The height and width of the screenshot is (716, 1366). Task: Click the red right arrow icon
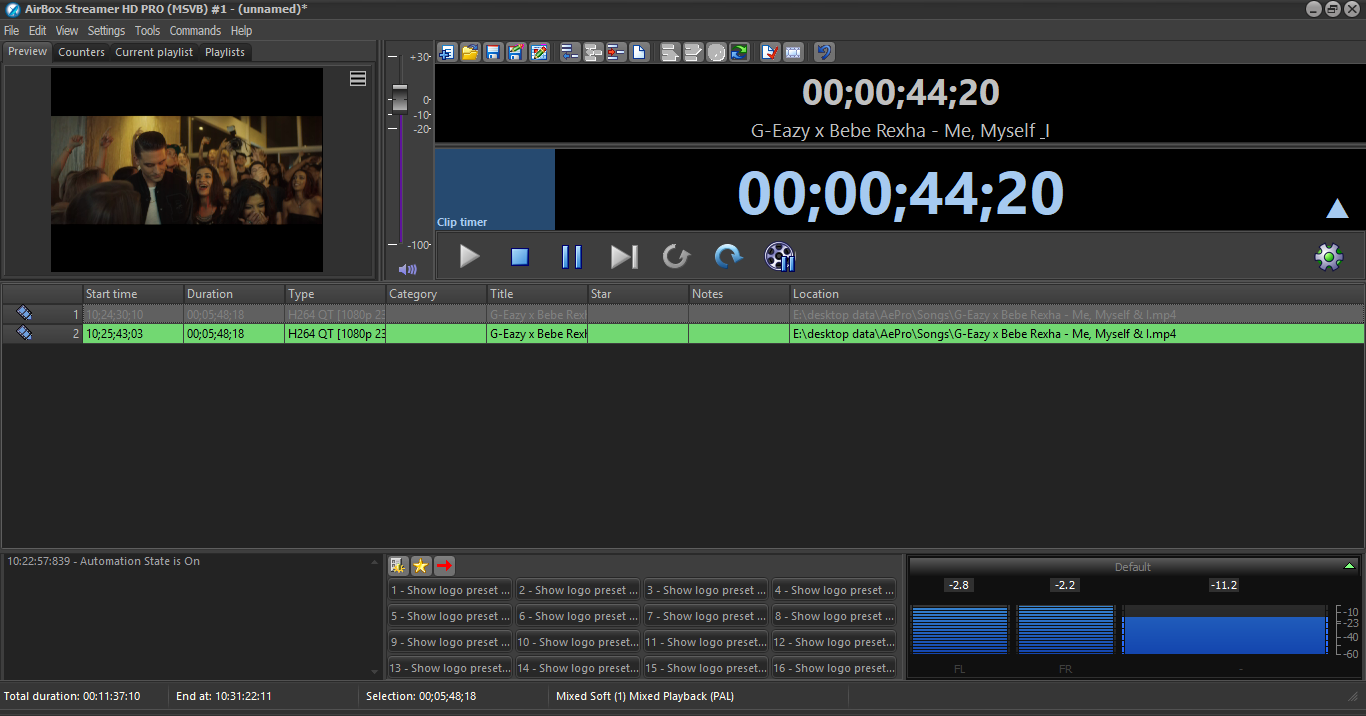[445, 566]
